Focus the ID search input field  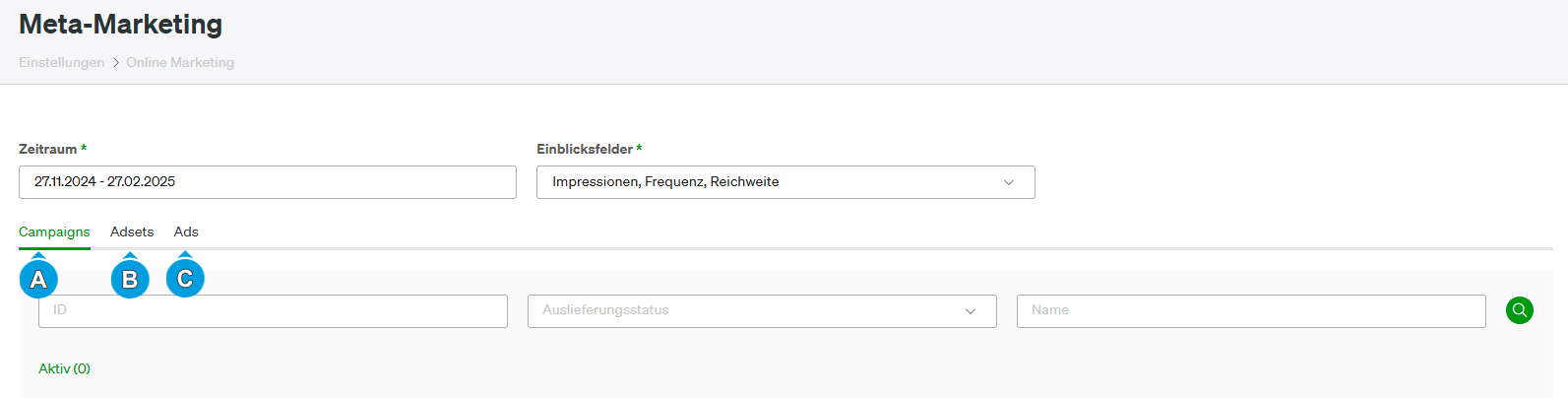(x=273, y=311)
